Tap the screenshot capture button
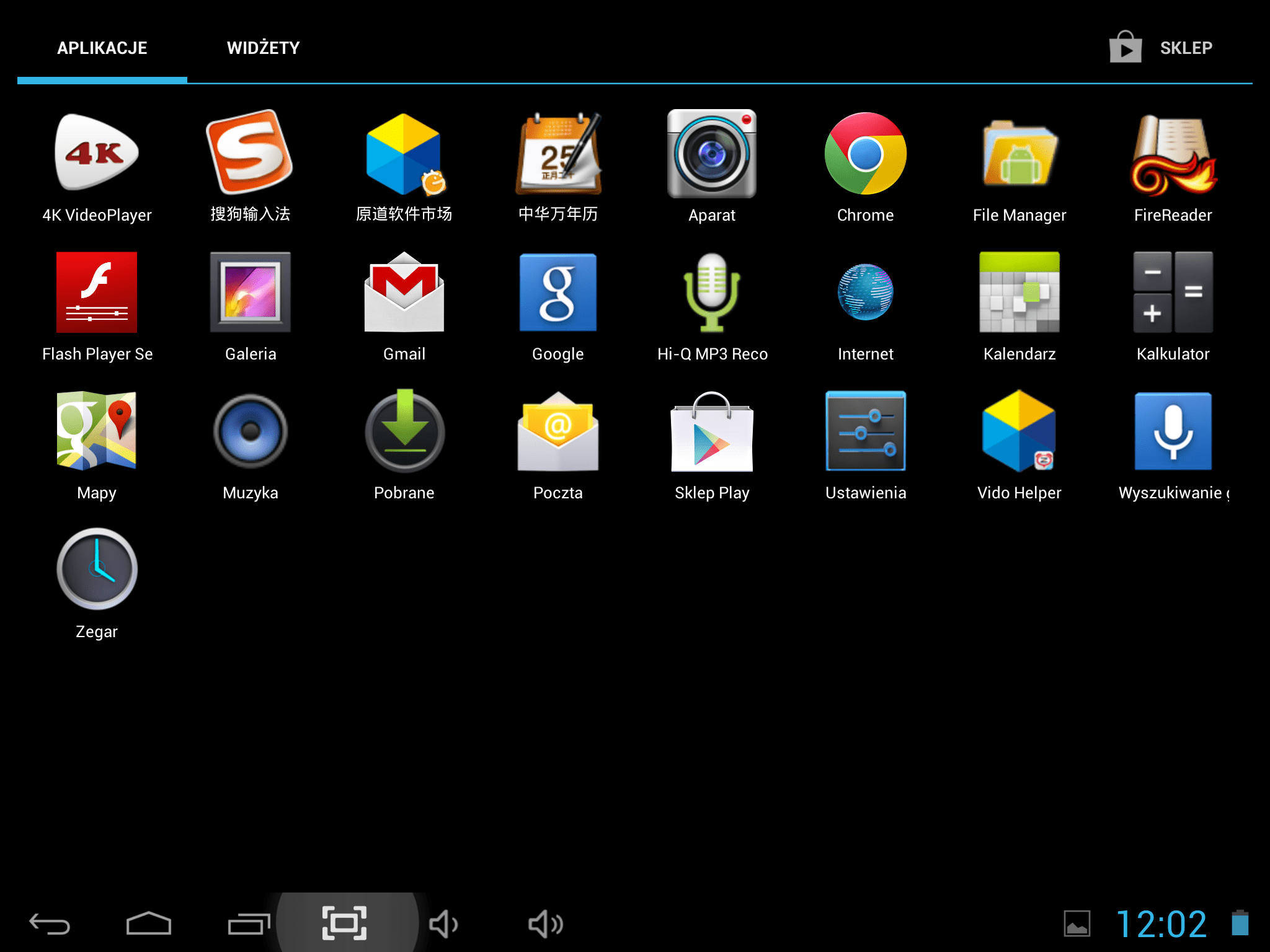 click(344, 923)
